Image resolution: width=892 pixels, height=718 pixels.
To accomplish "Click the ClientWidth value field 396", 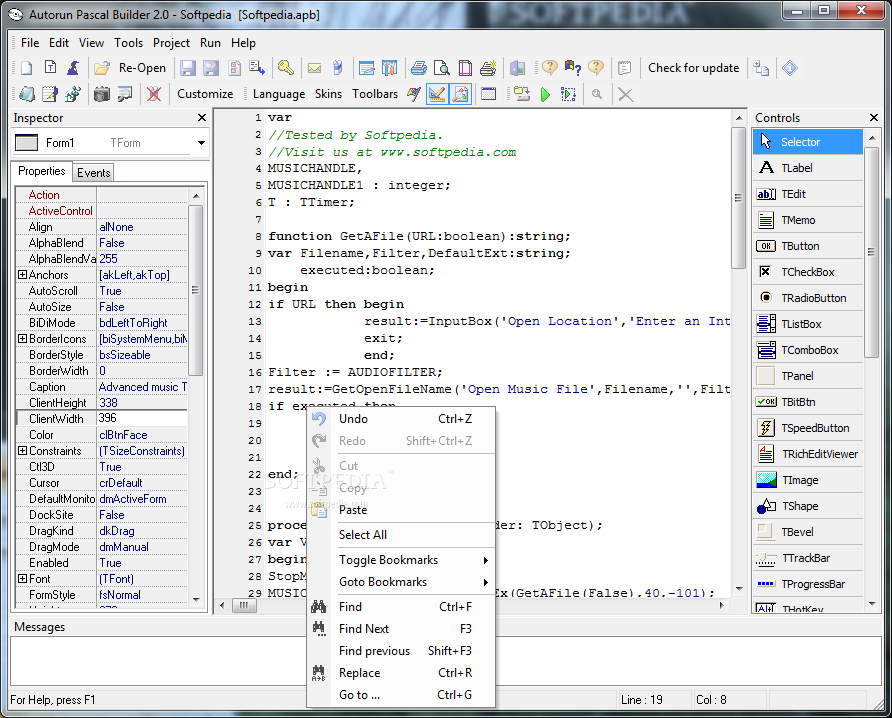I will [142, 418].
